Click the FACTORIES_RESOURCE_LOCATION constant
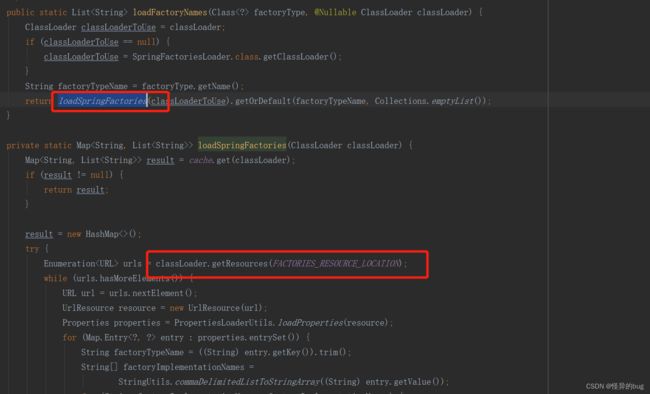Viewport: 650px width, 394px height. [x=335, y=264]
